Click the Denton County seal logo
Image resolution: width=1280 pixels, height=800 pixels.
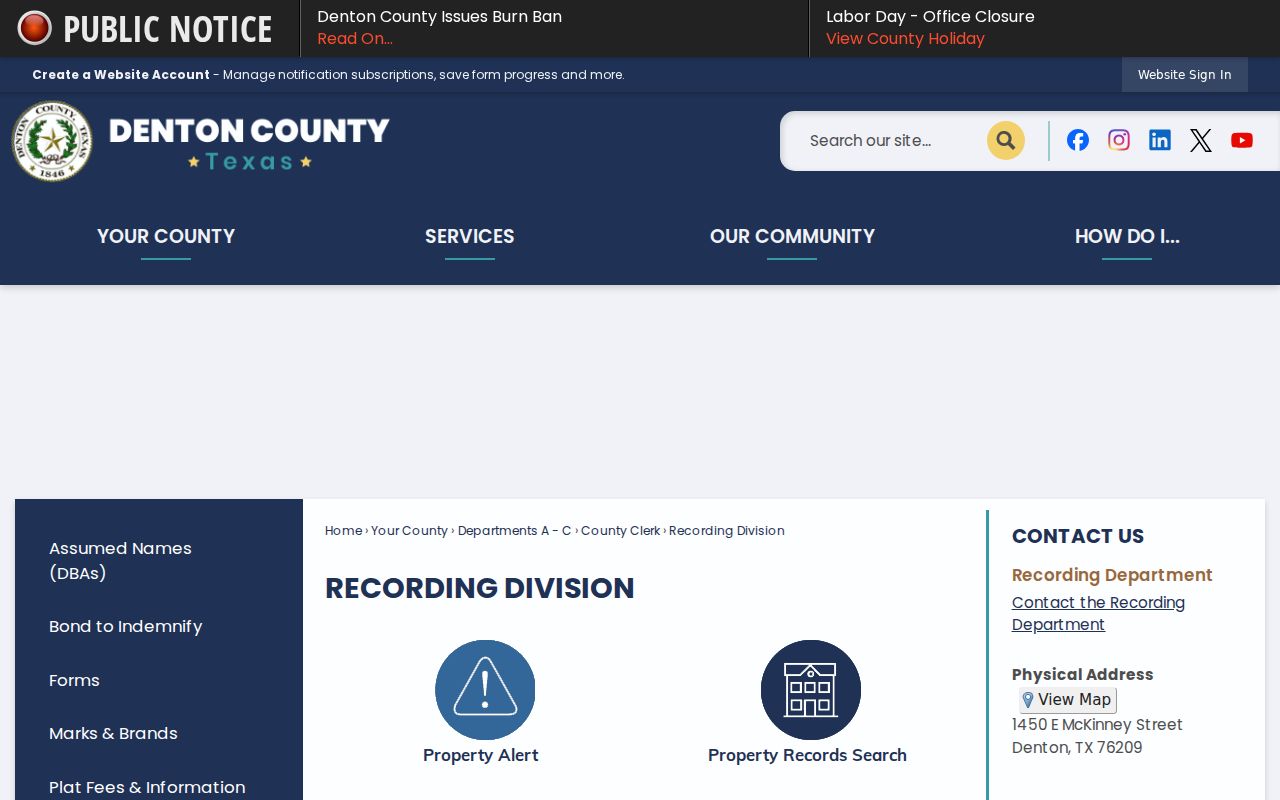[x=52, y=141]
